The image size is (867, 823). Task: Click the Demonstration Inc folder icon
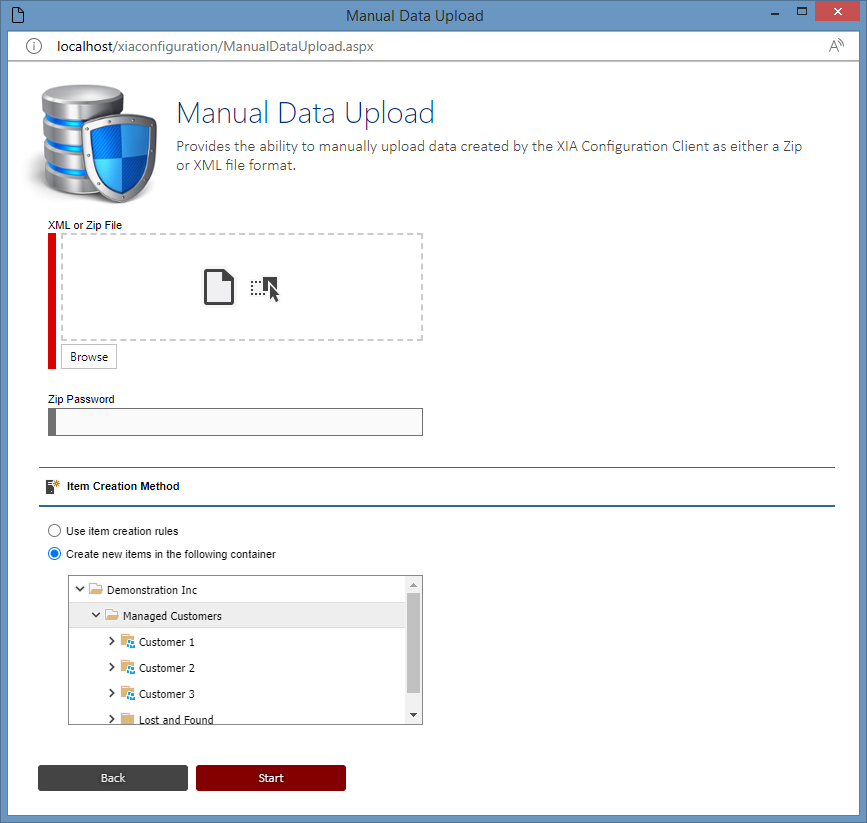coord(96,588)
